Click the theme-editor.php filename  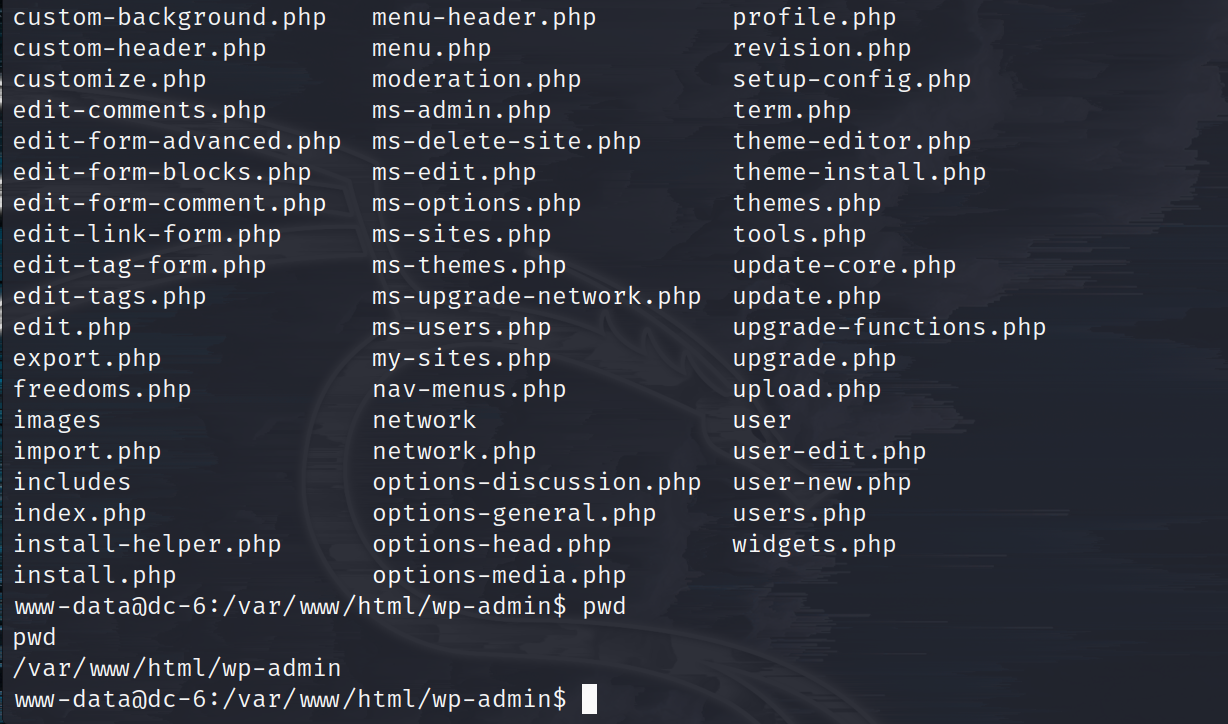[851, 142]
